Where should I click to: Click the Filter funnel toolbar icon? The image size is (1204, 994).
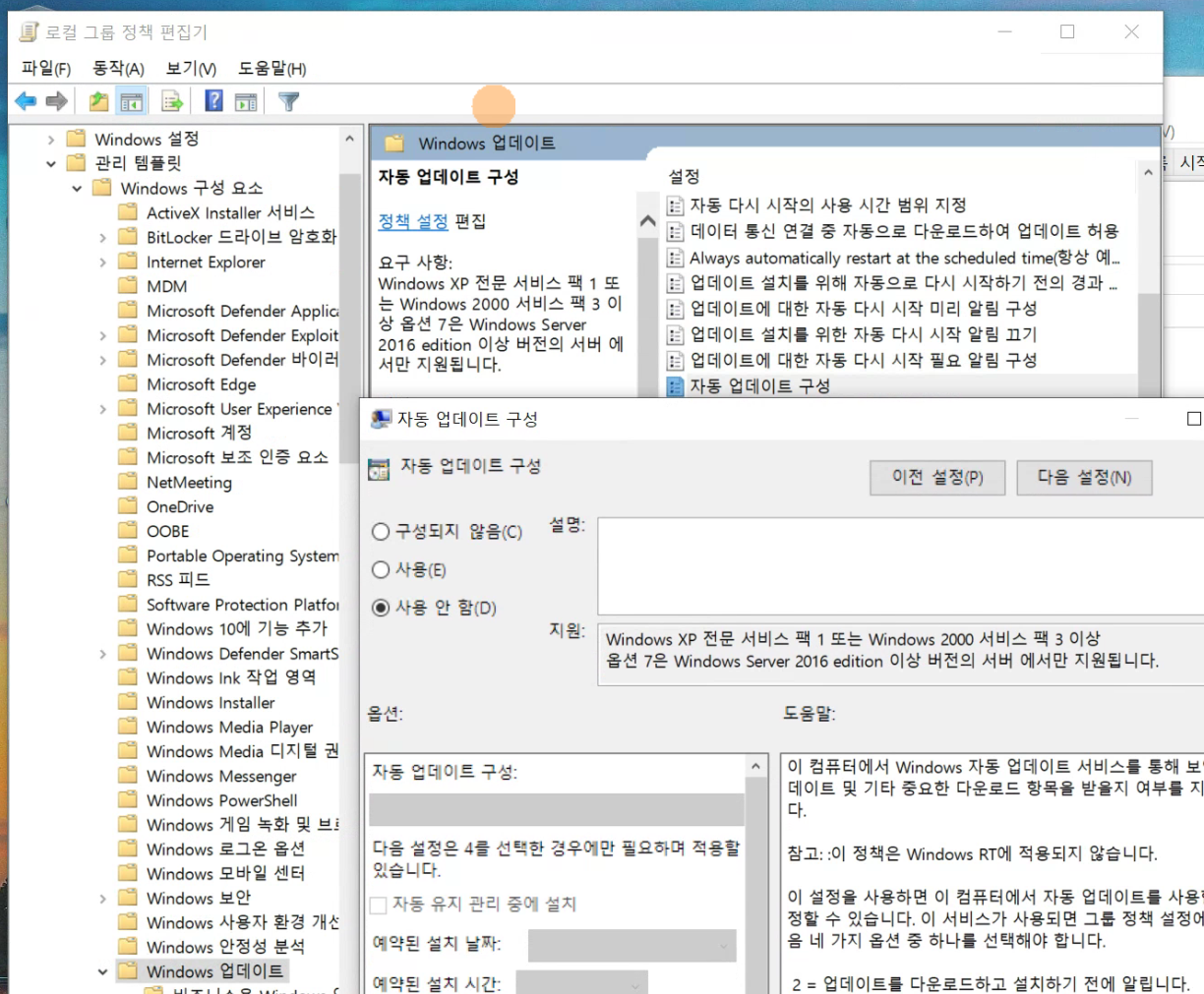tap(288, 100)
